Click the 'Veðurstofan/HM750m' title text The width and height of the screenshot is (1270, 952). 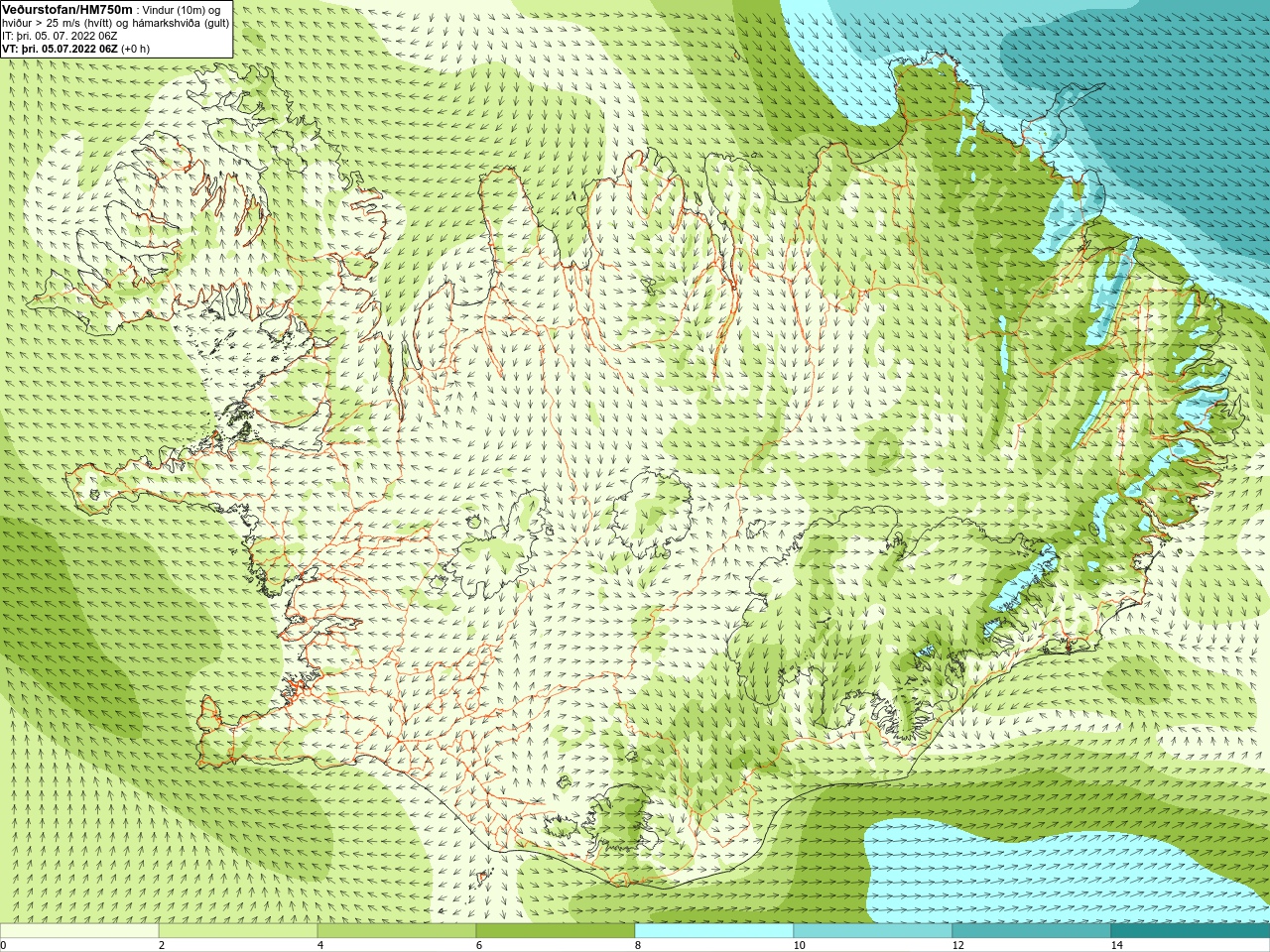point(66,9)
